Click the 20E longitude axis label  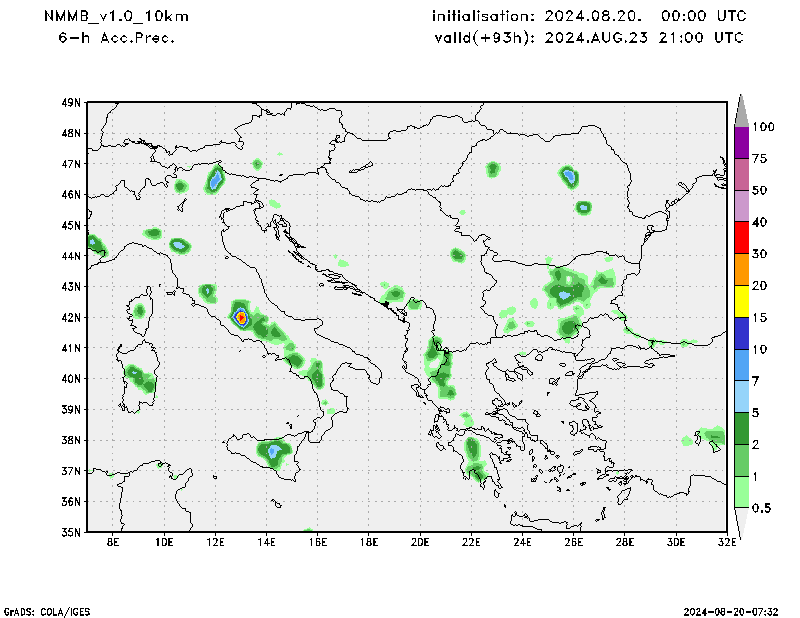click(420, 542)
